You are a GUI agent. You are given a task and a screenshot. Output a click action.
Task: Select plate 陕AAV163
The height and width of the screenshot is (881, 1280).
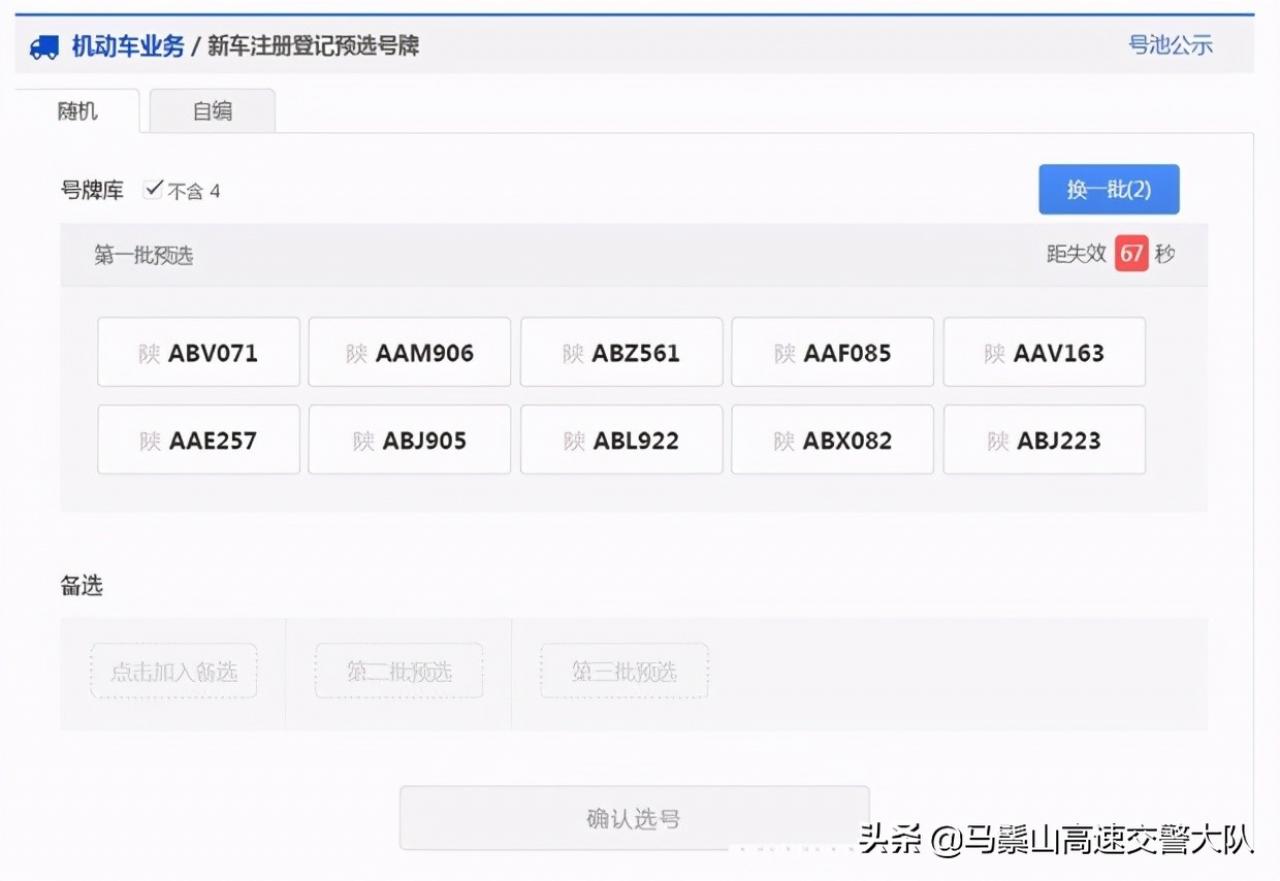pos(1044,351)
